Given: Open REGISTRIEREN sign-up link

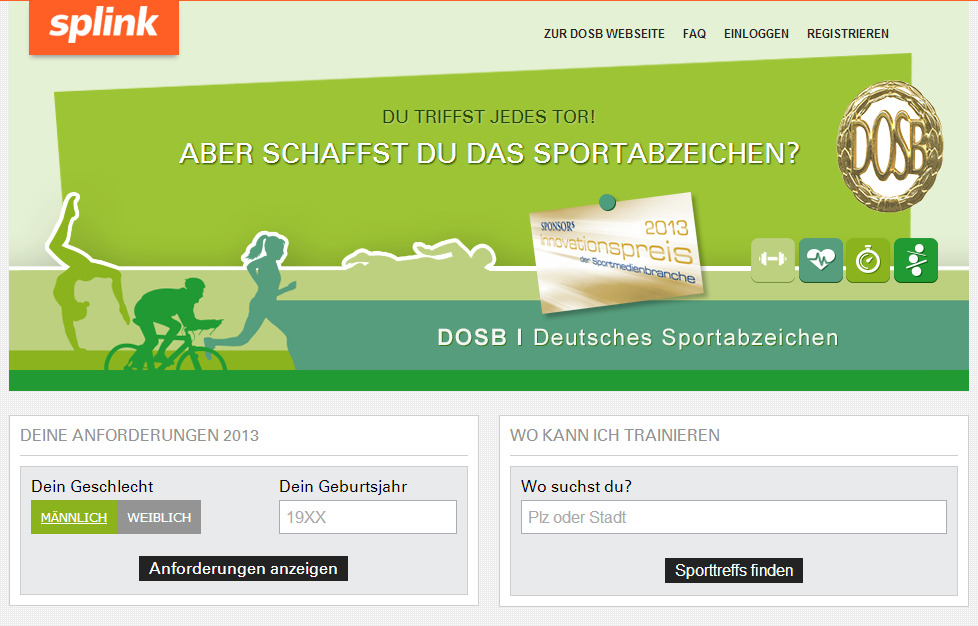Looking at the screenshot, I should coord(848,34).
